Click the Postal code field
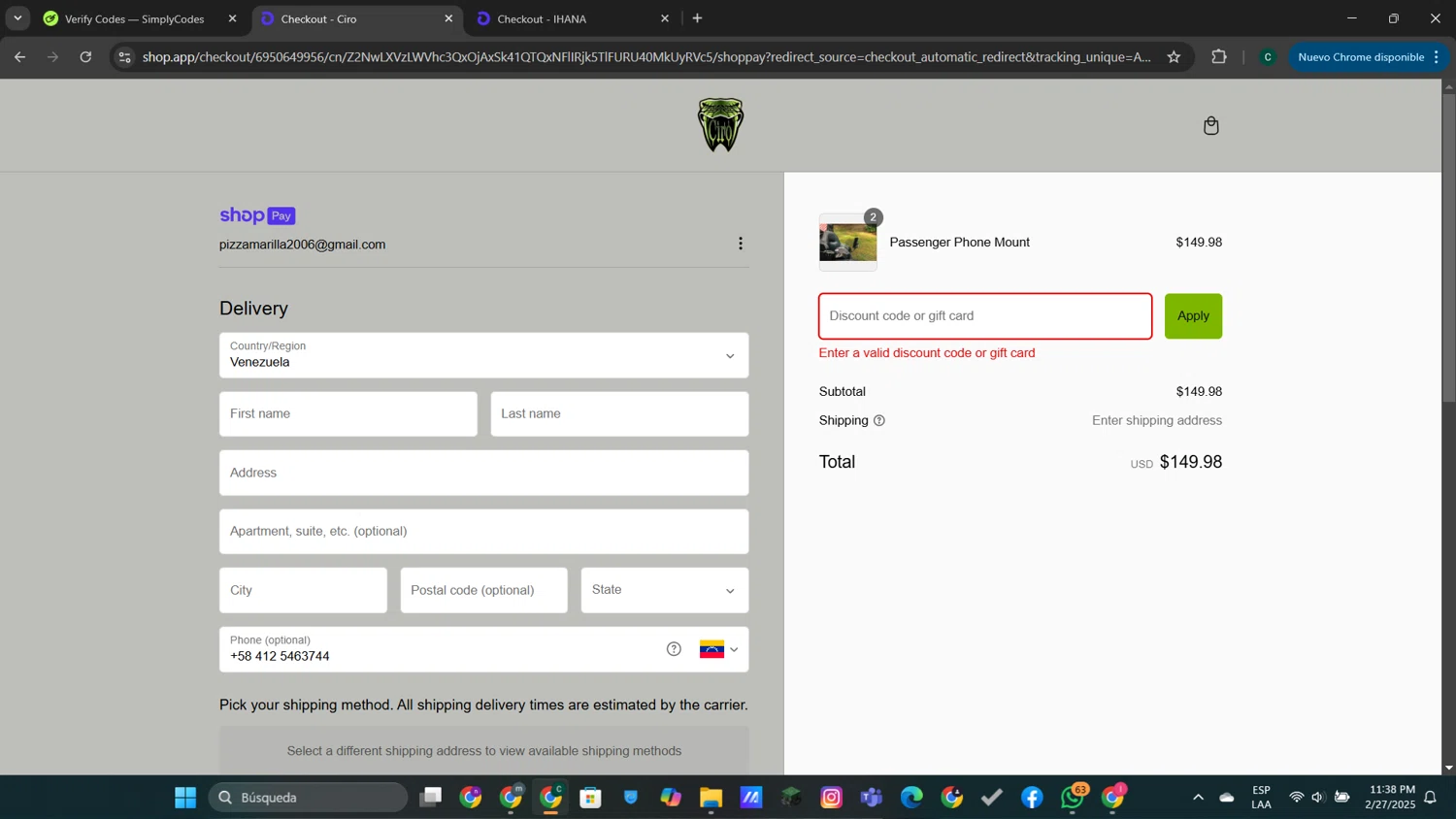Screen dimensions: 1456x819 point(483,590)
